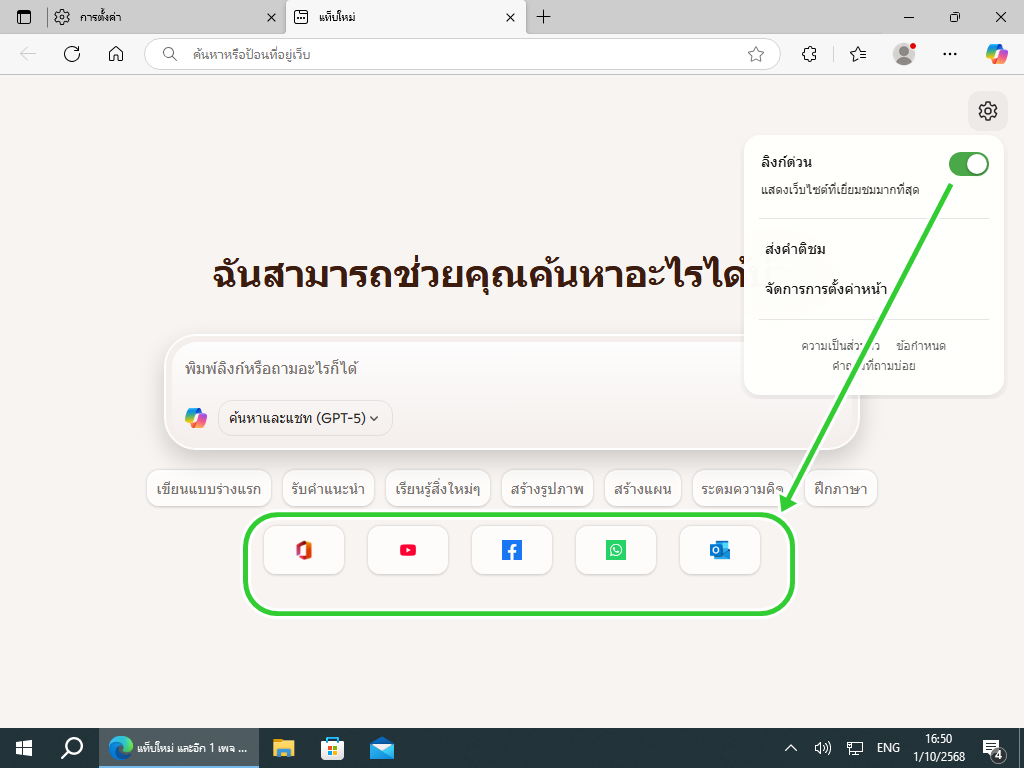The width and height of the screenshot is (1024, 768).
Task: Open the browser's three-dot settings menu
Action: pyautogui.click(x=950, y=54)
